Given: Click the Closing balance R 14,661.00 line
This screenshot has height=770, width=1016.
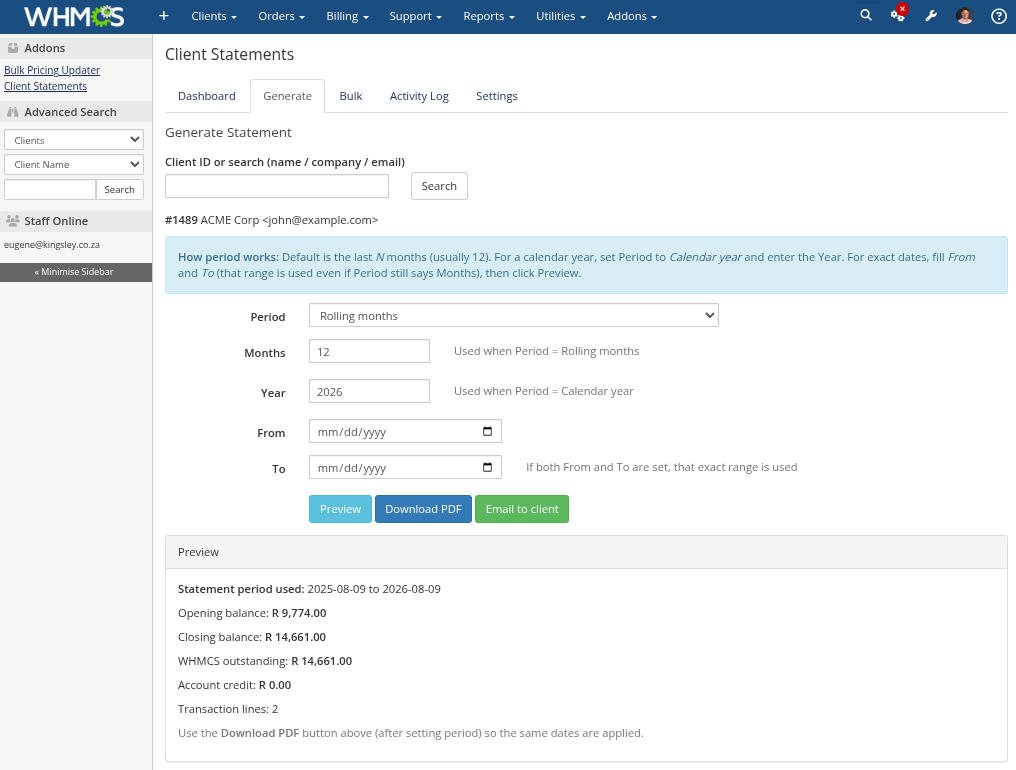Looking at the screenshot, I should tap(252, 637).
